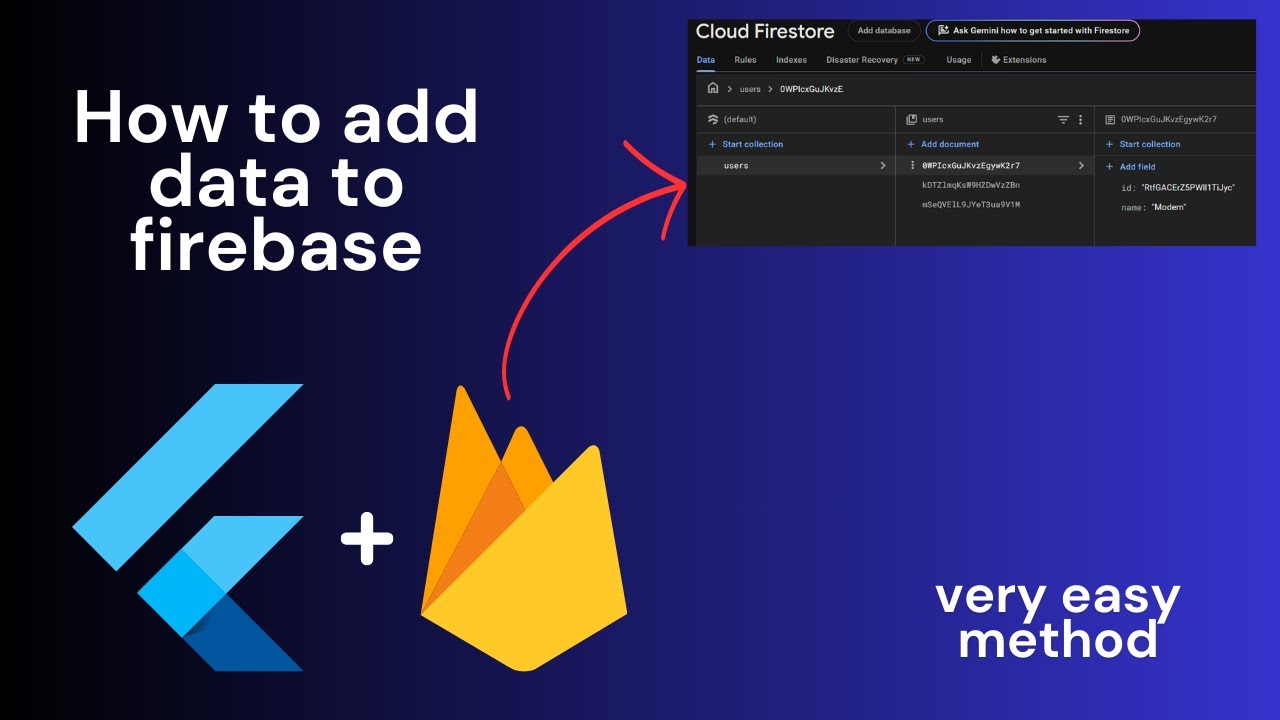This screenshot has width=1280, height=720.
Task: Click Add document in users column
Action: pos(943,144)
